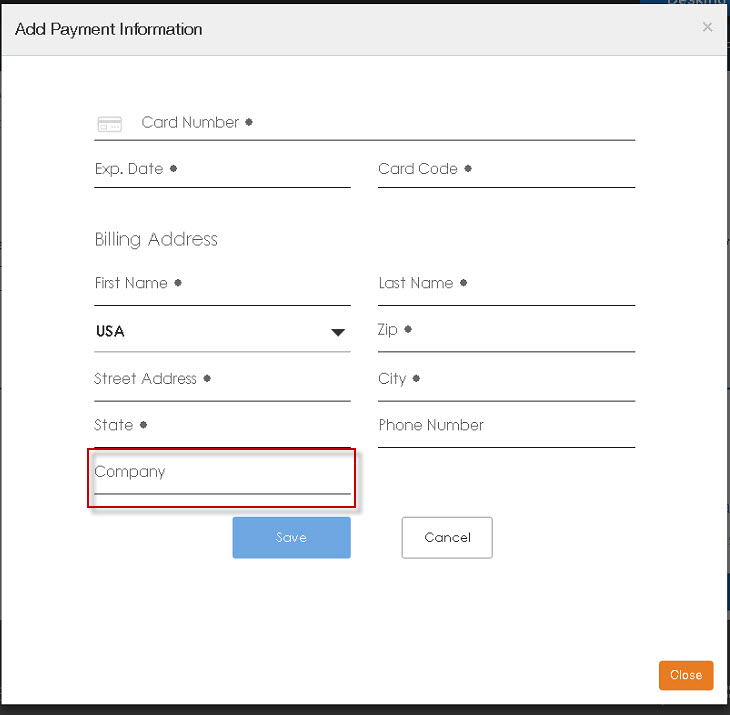The width and height of the screenshot is (730, 715).
Task: Click the Zip code field
Action: (x=506, y=330)
